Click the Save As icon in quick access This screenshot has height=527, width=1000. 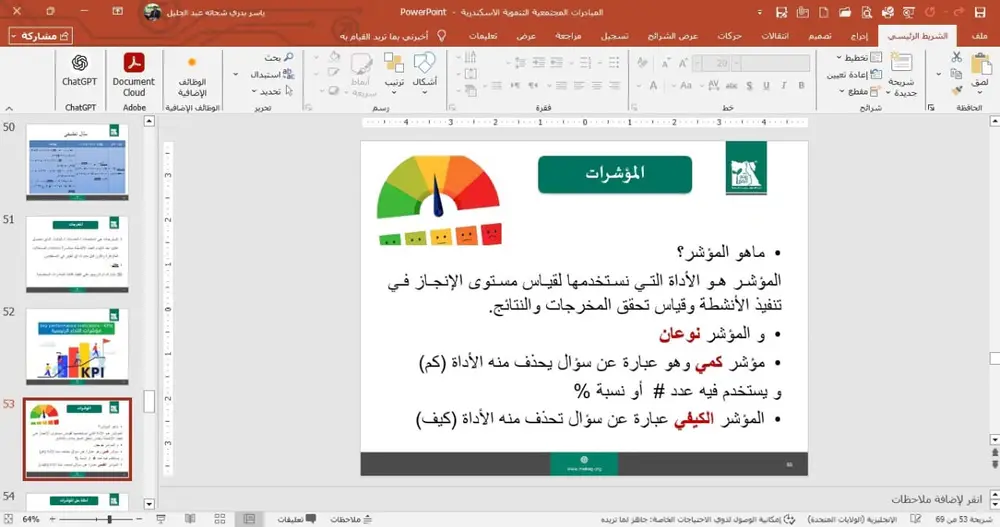[781, 12]
